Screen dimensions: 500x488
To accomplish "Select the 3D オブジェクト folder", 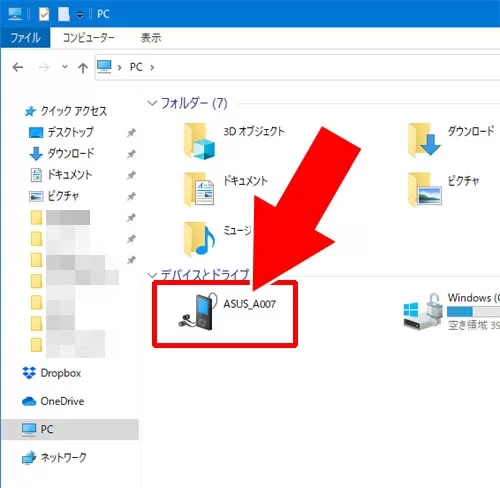I will [x=200, y=141].
